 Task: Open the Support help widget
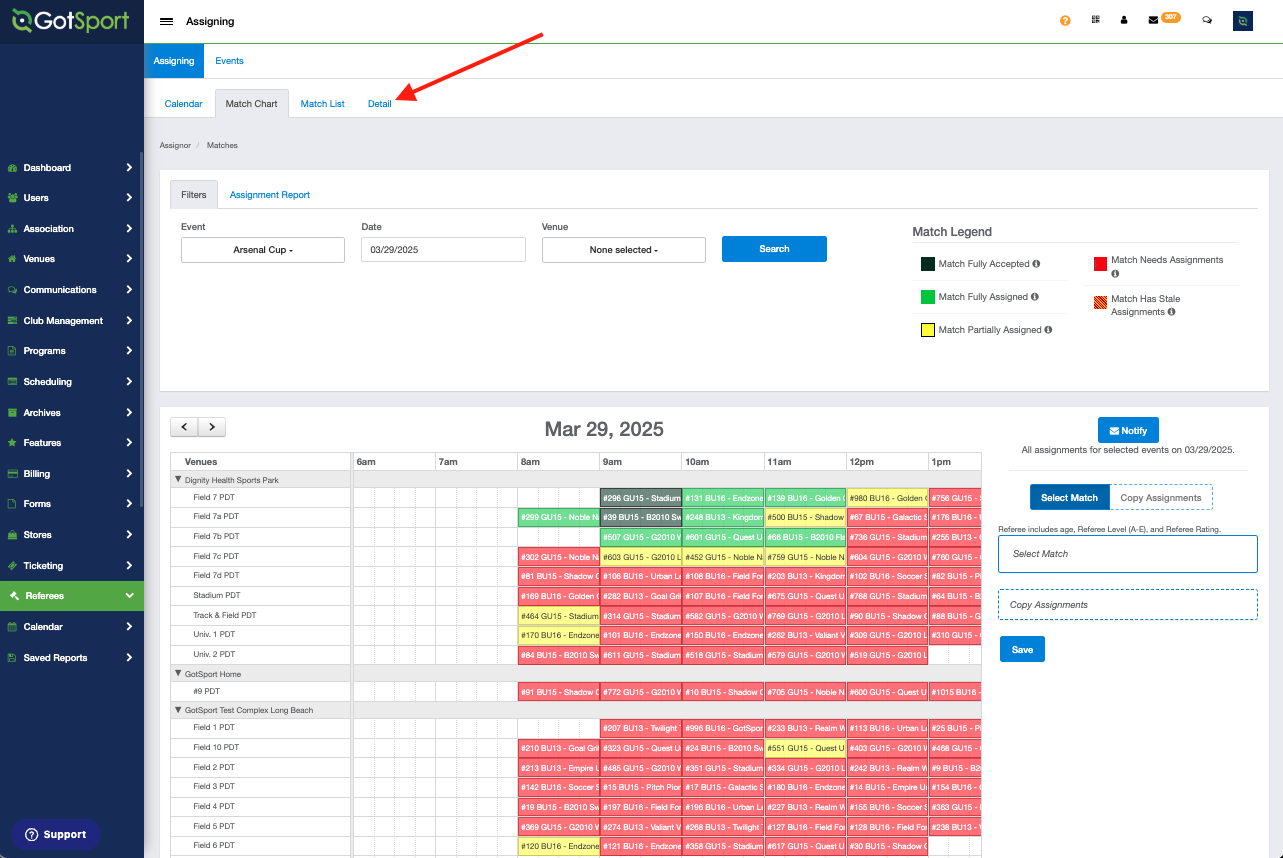[x=56, y=834]
